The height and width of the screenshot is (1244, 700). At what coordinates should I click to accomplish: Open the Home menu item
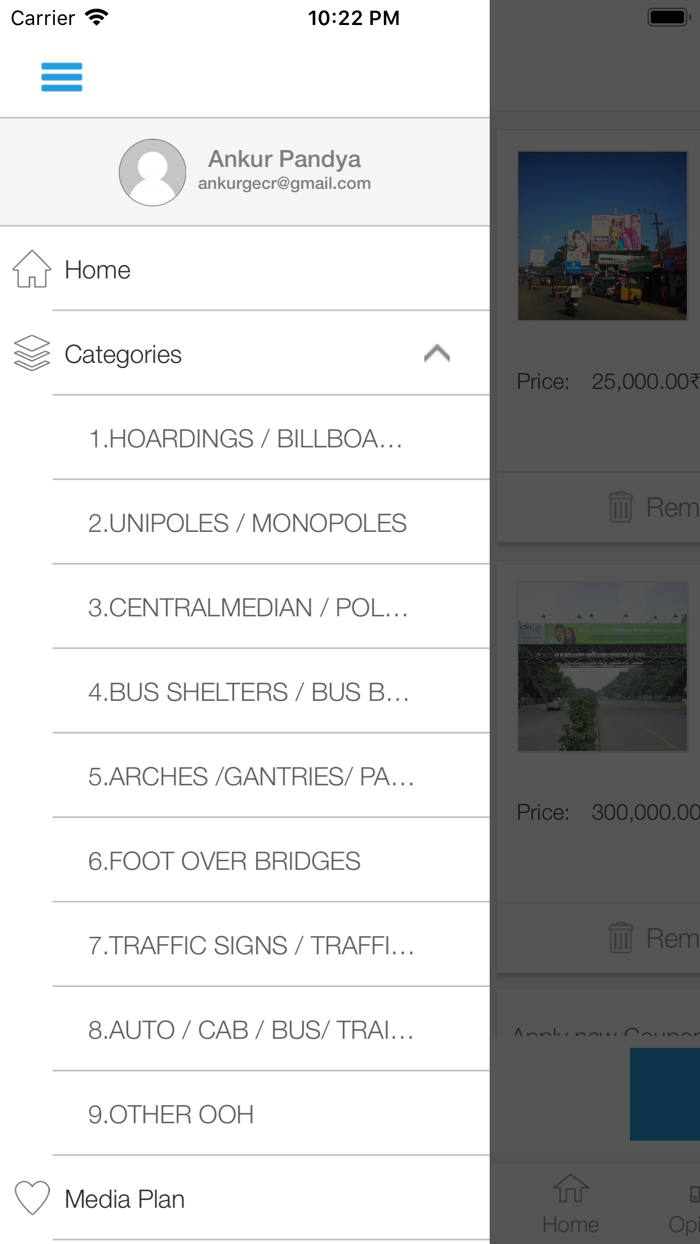tap(98, 270)
